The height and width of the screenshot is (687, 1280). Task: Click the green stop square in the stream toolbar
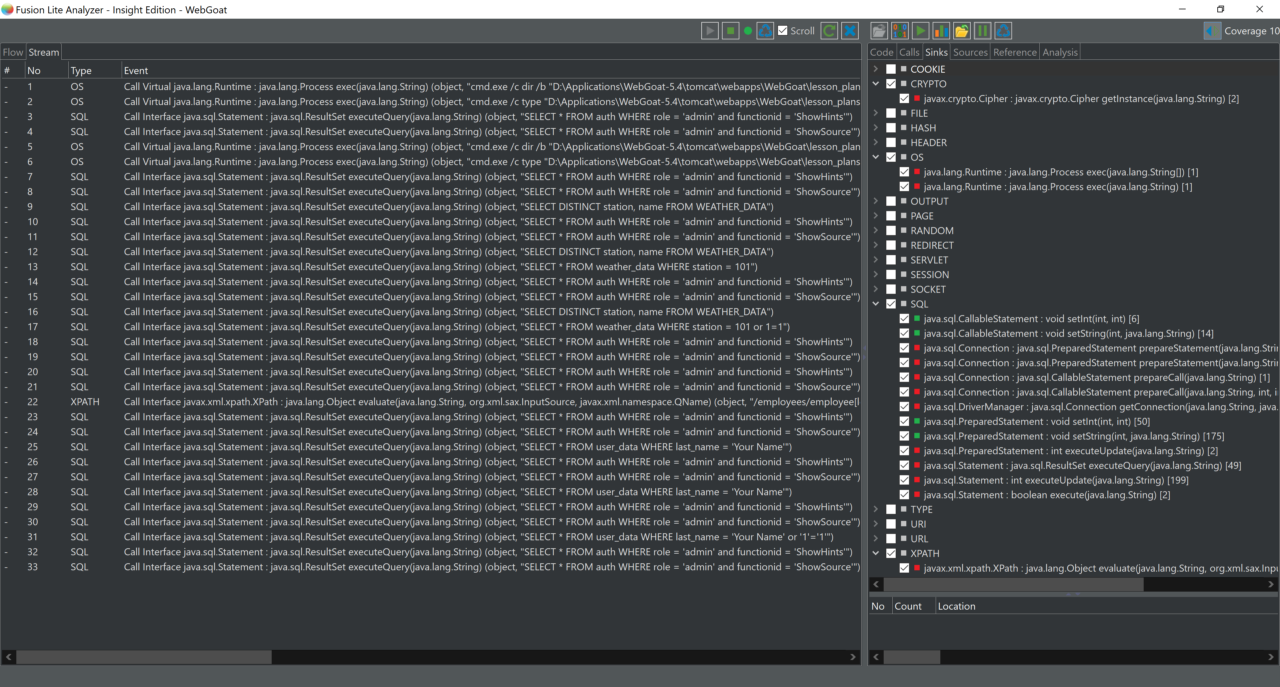click(731, 31)
